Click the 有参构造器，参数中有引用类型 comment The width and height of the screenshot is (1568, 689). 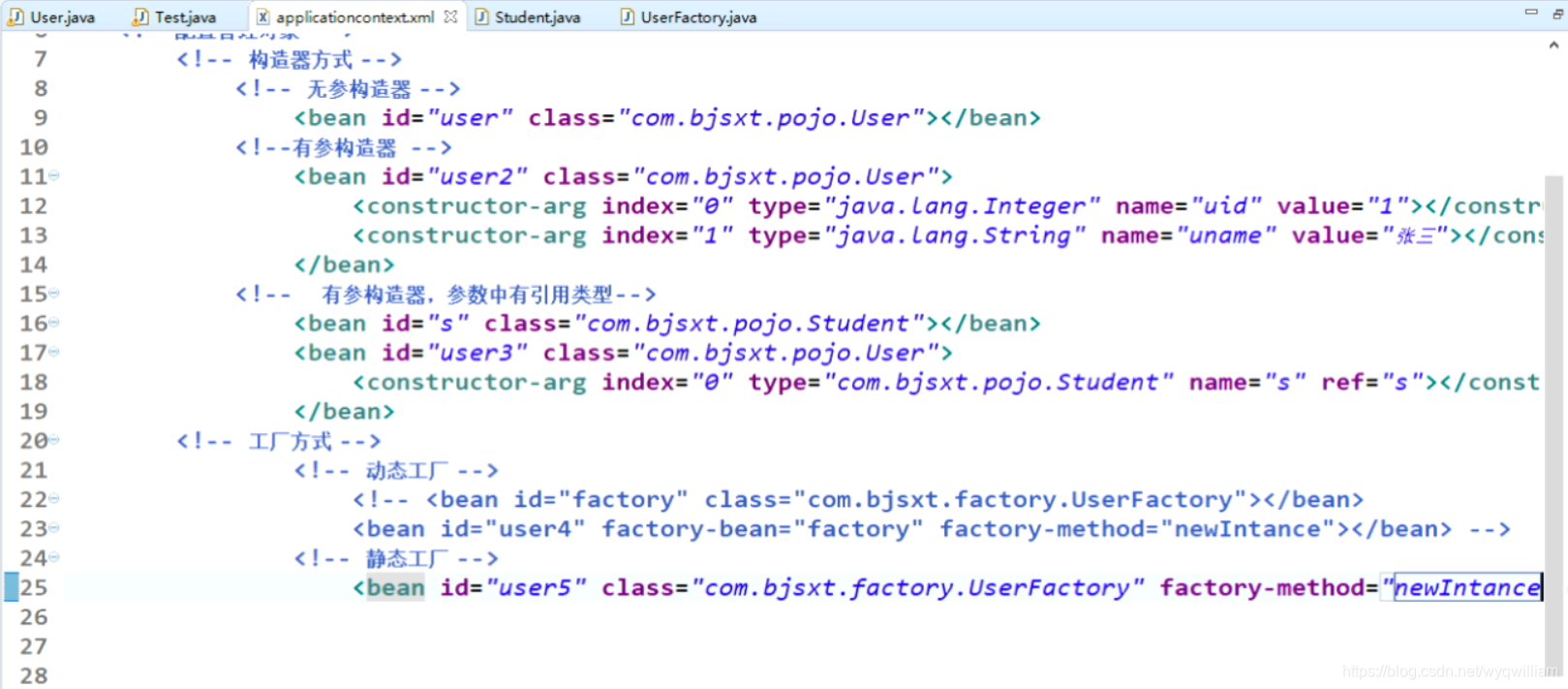pos(446,295)
